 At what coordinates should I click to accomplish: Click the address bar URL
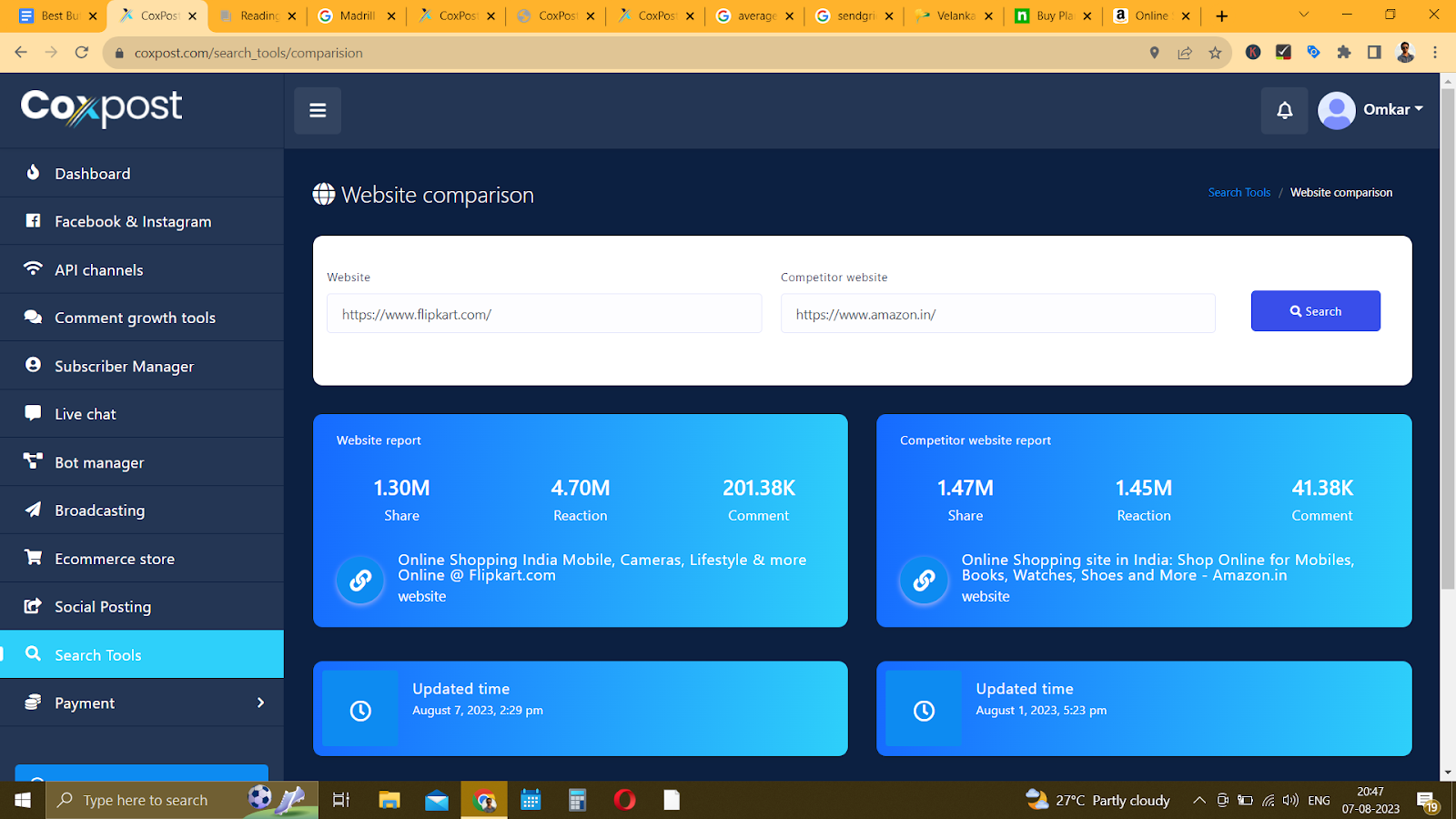tap(248, 53)
